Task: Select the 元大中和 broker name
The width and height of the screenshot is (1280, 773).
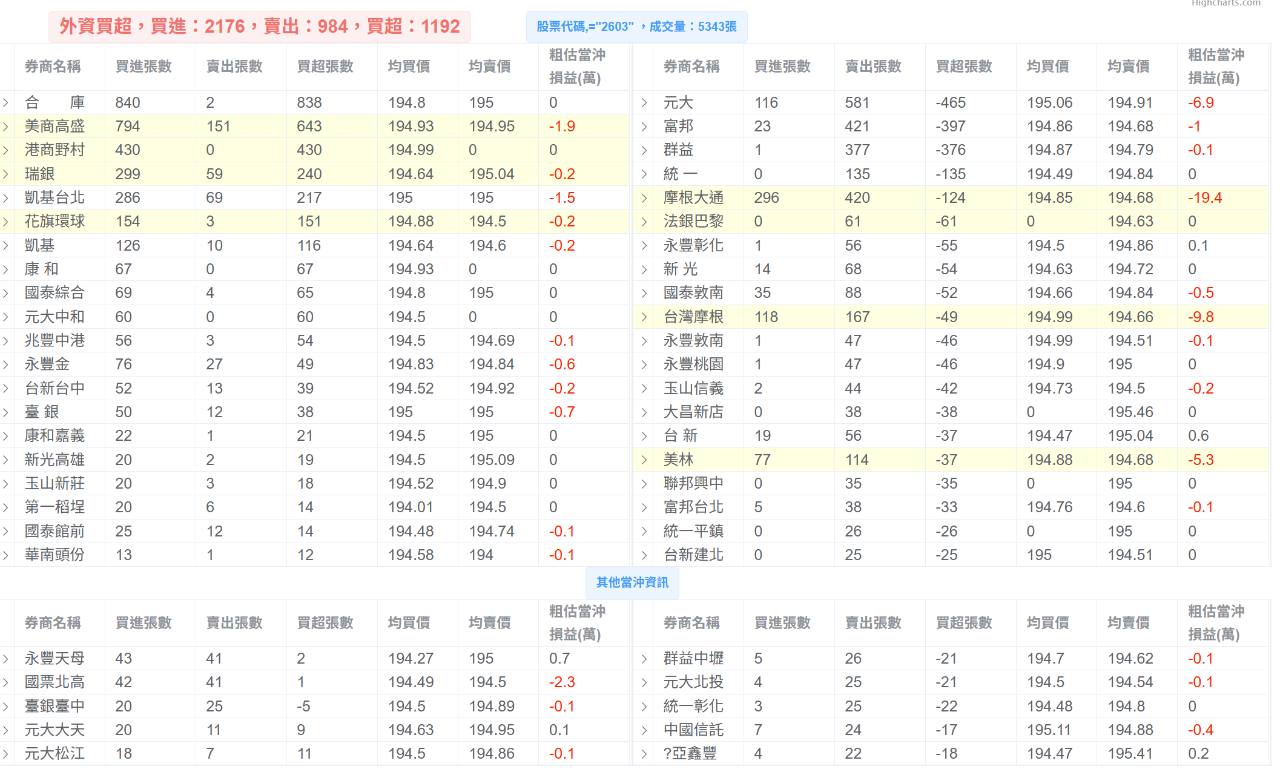Action: point(54,317)
